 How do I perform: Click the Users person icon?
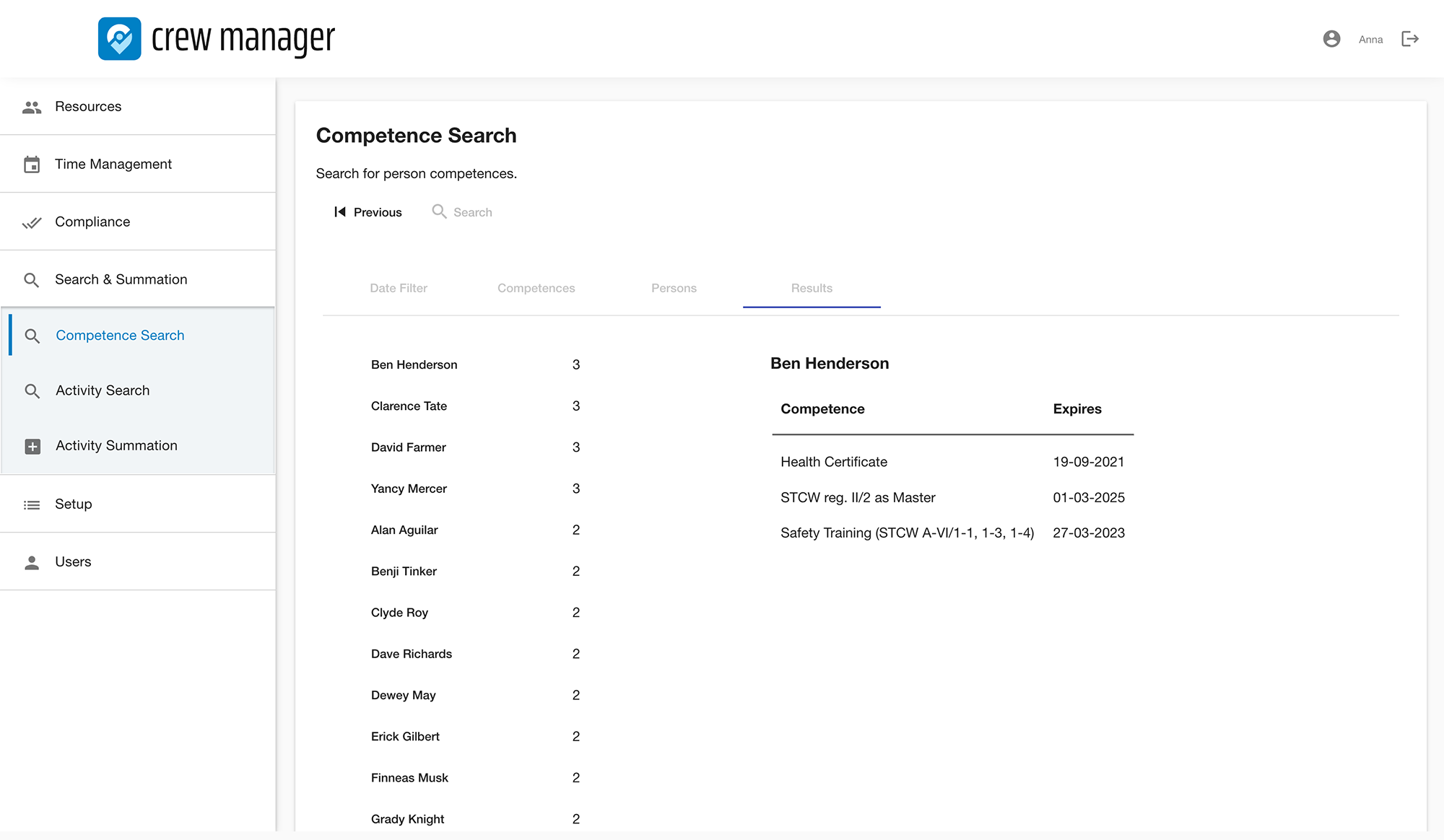(x=32, y=562)
